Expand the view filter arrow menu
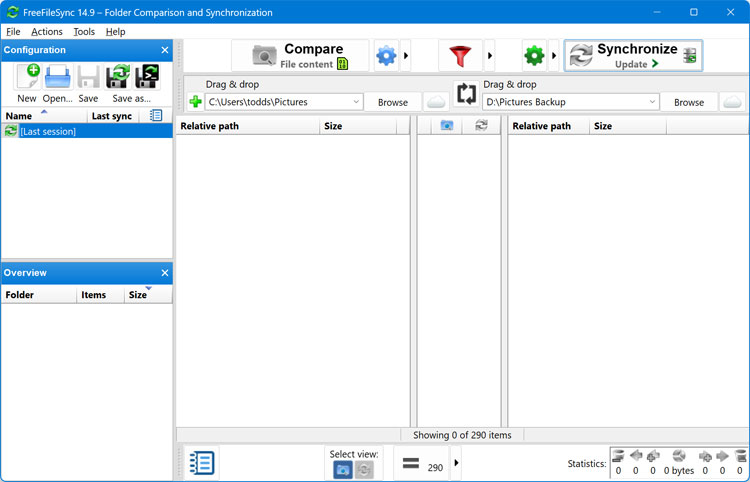 point(456,463)
